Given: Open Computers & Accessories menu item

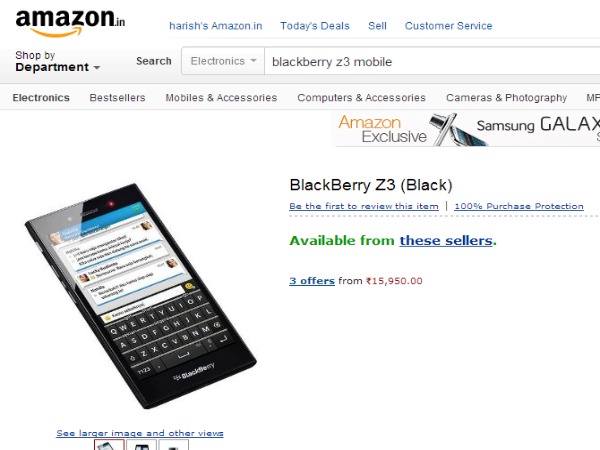Looking at the screenshot, I should tap(362, 98).
